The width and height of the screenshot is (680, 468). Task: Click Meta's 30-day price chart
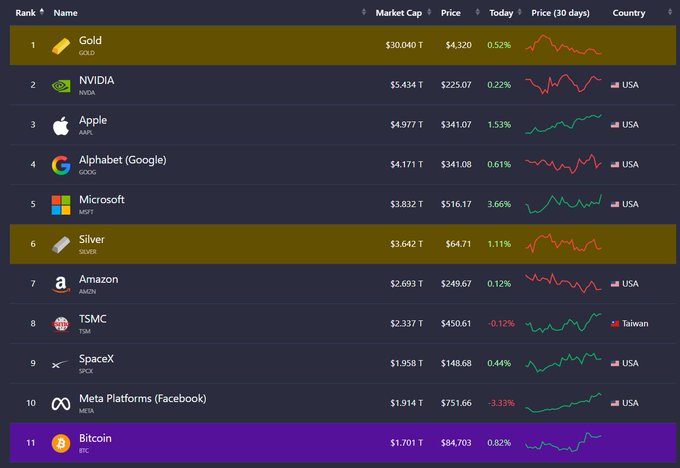pos(563,403)
